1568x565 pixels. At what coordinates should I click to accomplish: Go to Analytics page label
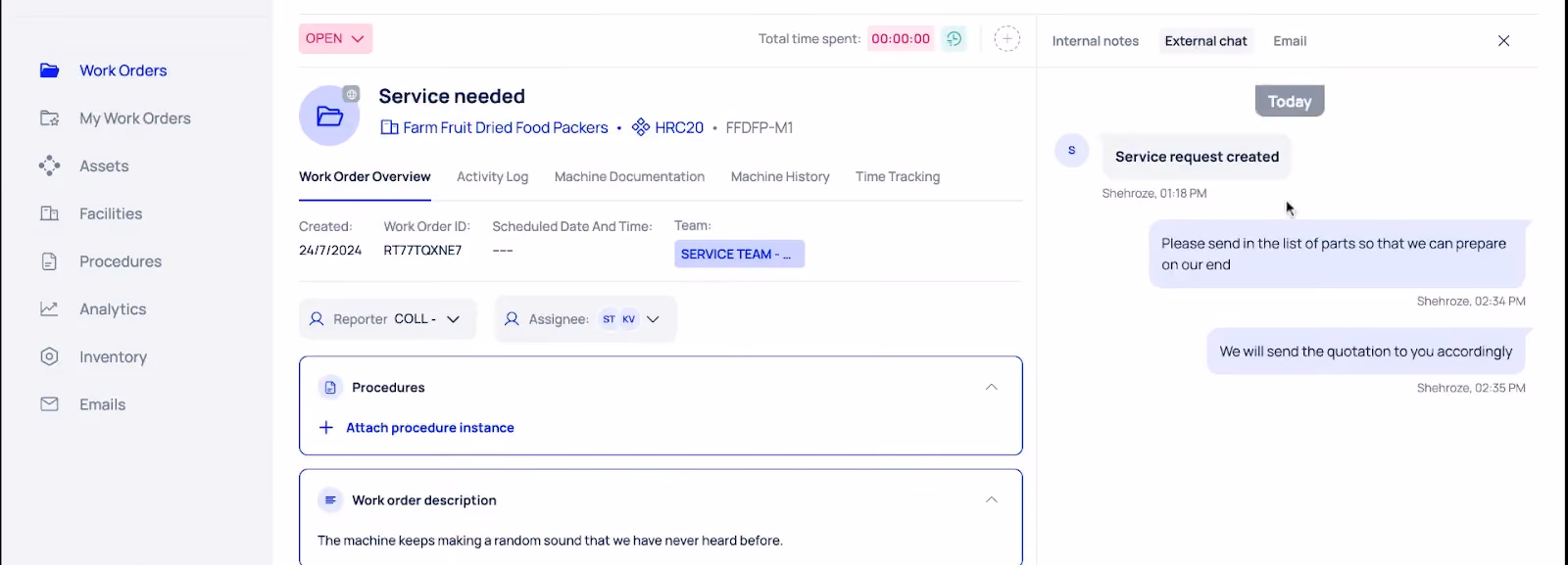113,309
